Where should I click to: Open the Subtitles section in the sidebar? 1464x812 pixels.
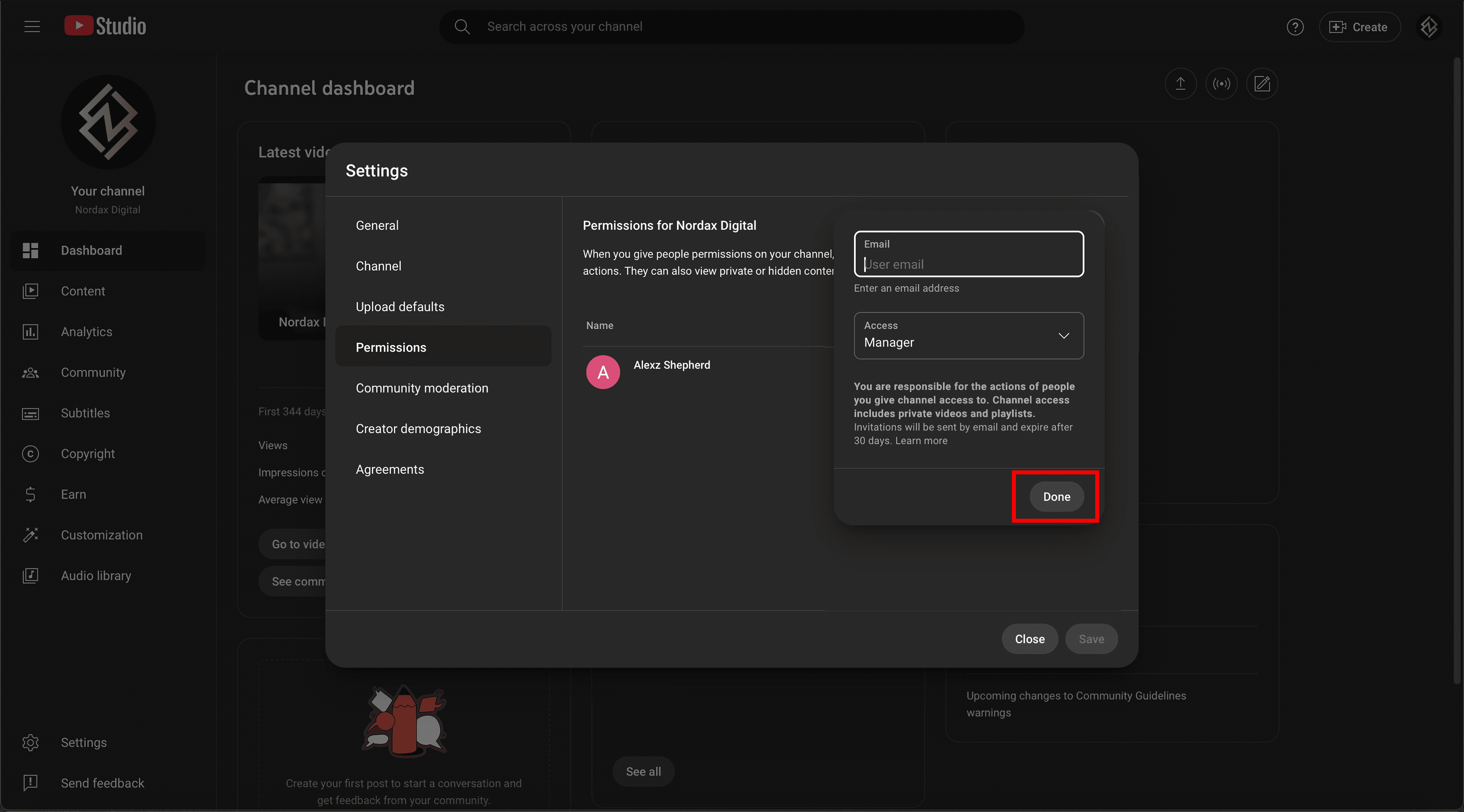(x=85, y=413)
